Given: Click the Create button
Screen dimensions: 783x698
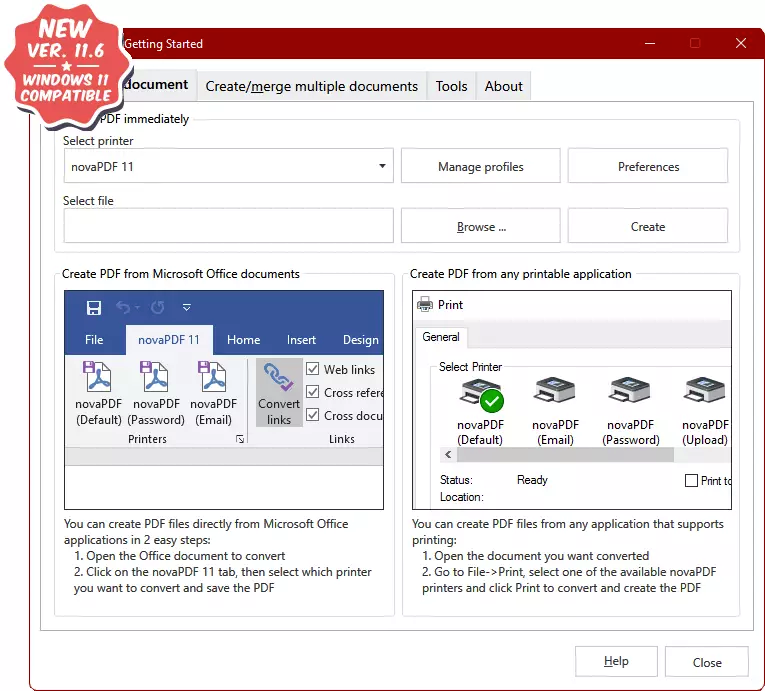Looking at the screenshot, I should (648, 227).
